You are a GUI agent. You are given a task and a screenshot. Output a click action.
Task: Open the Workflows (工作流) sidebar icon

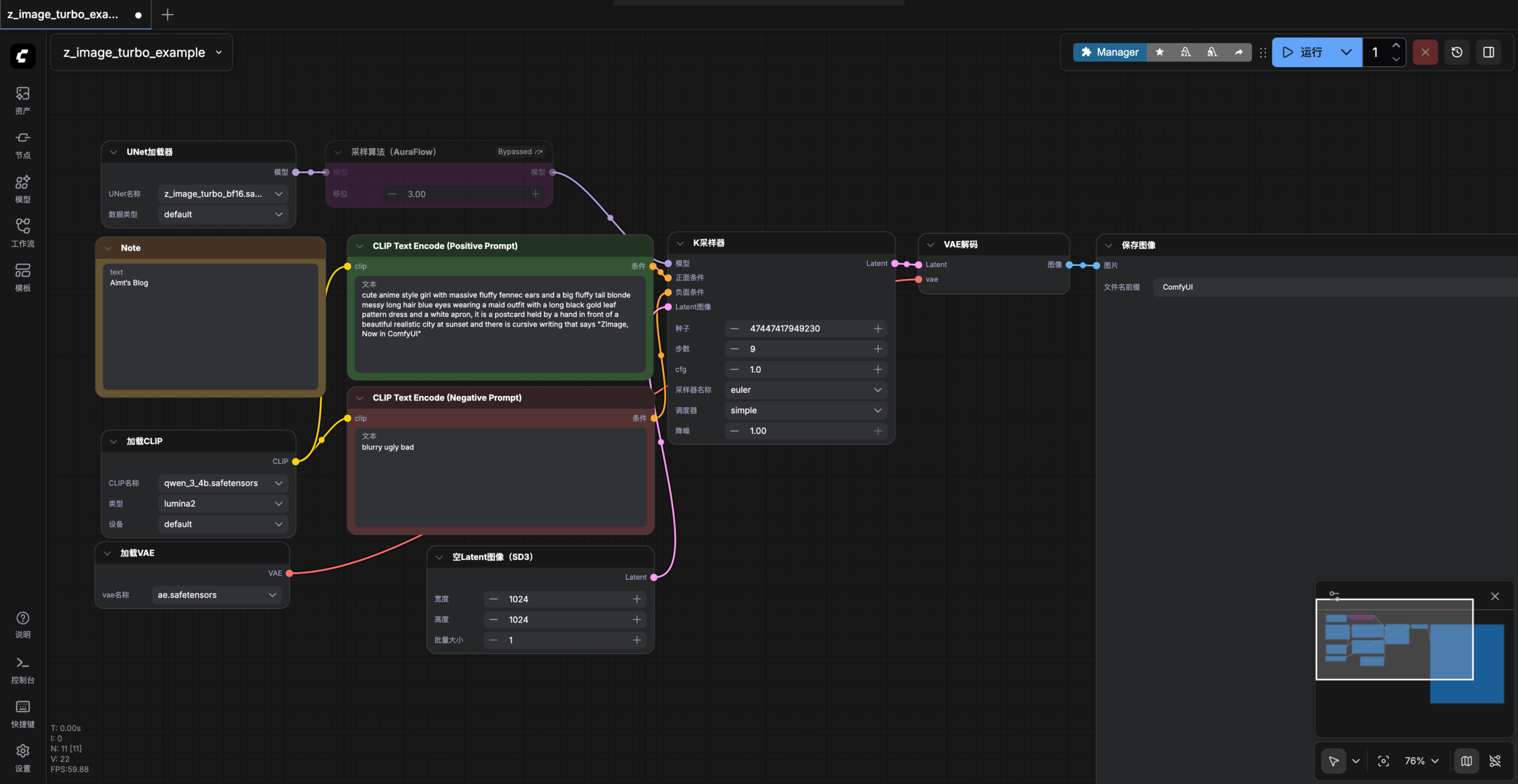point(23,233)
